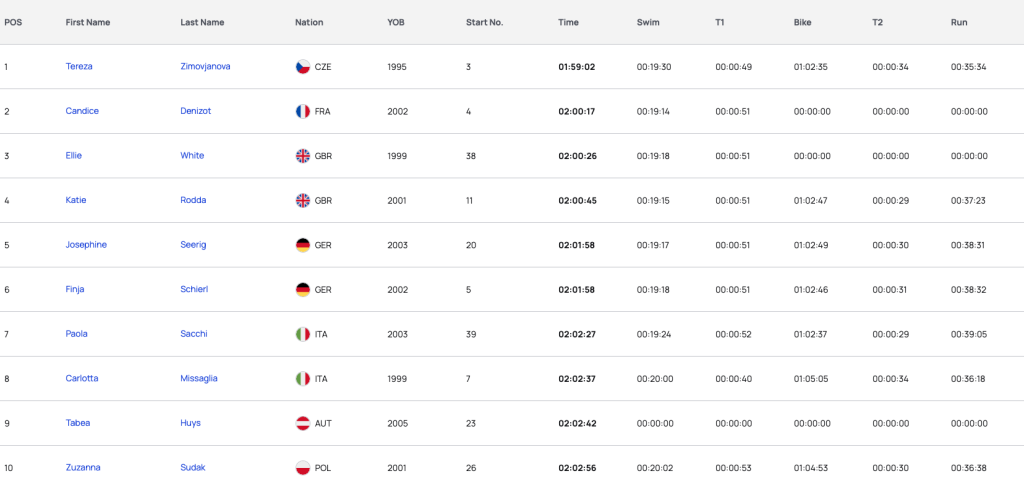This screenshot has height=489, width=1024.
Task: Open Tereza athlete profile link
Action: pyautogui.click(x=79, y=66)
